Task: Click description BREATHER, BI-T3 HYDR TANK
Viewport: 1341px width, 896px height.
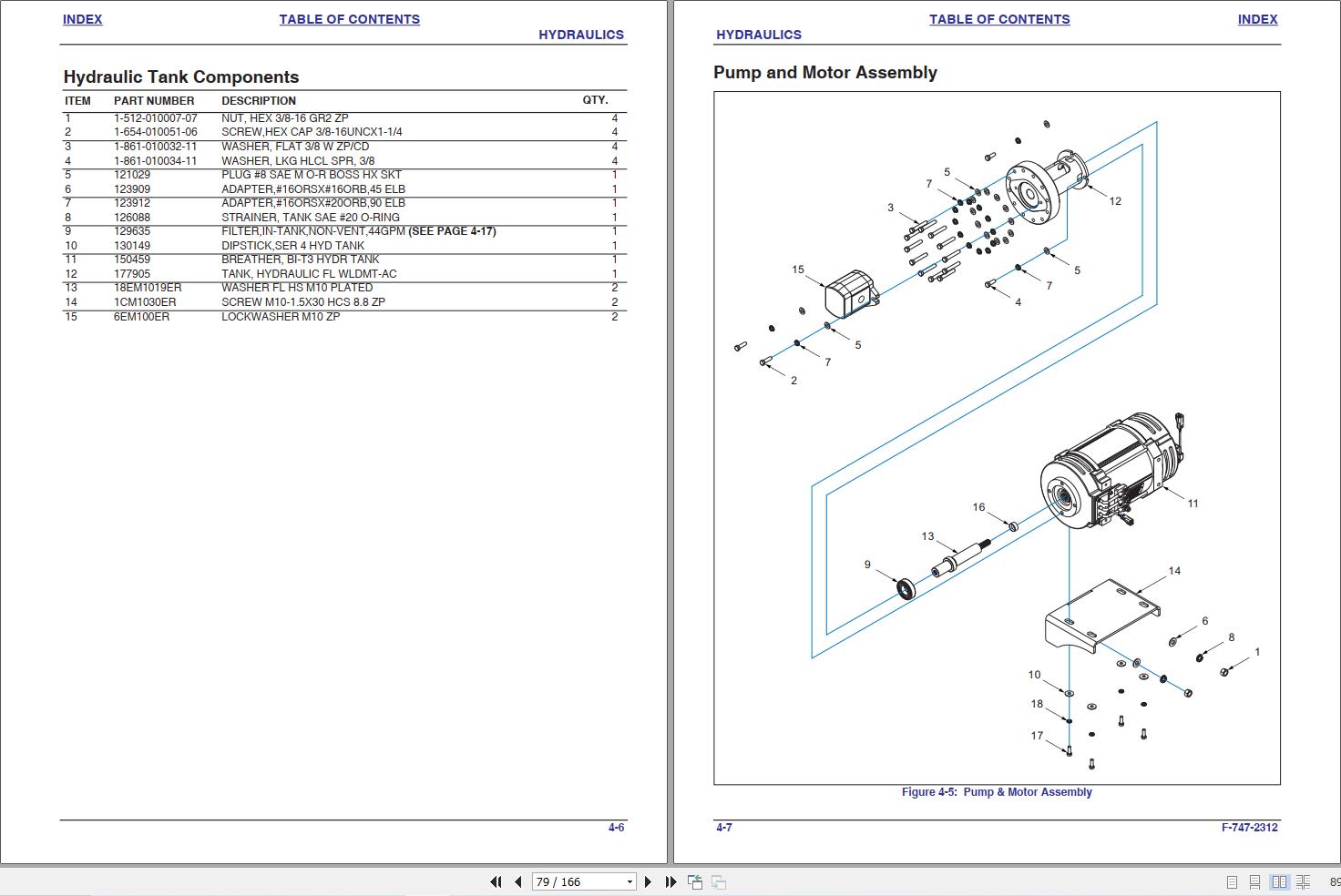Action: click(301, 260)
